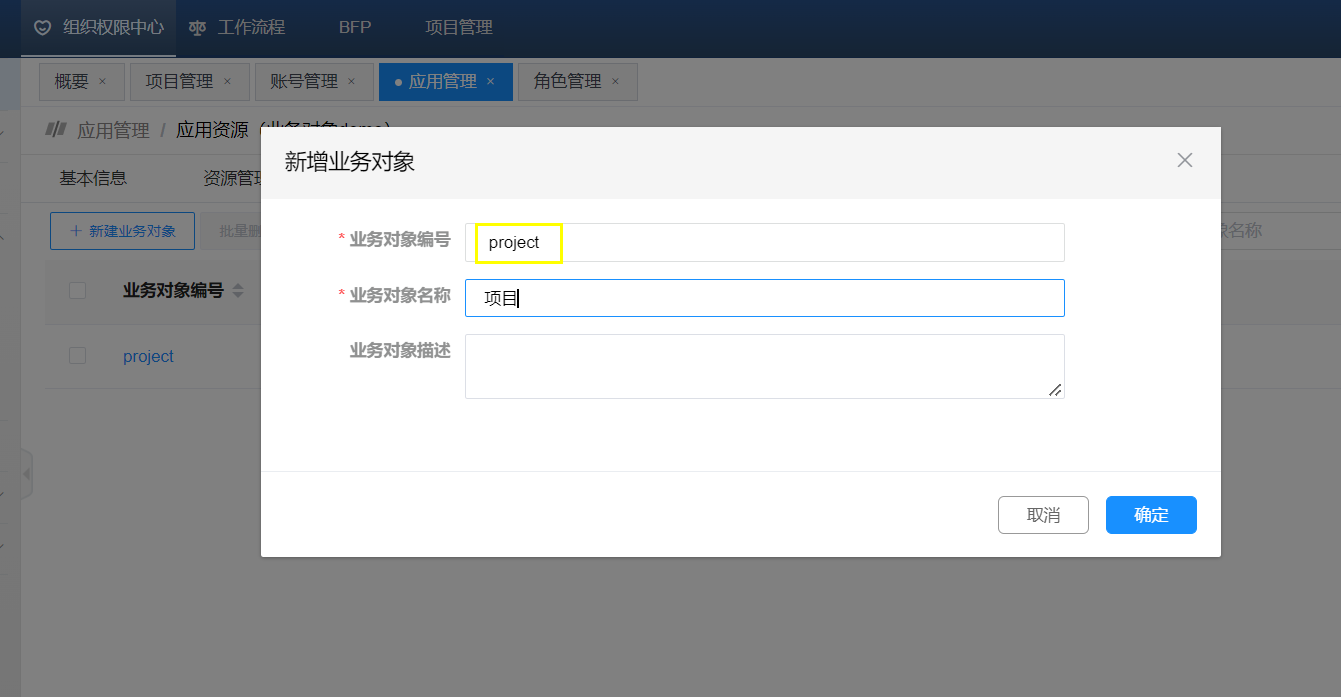
Task: Click the scales icon beside 工作流程
Action: pos(198,28)
